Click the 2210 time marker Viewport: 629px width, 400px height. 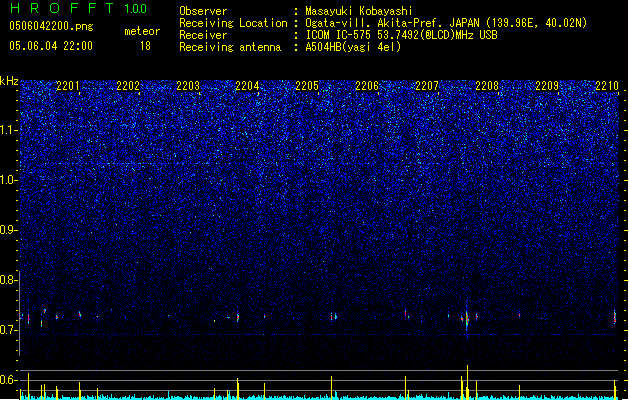(x=607, y=86)
